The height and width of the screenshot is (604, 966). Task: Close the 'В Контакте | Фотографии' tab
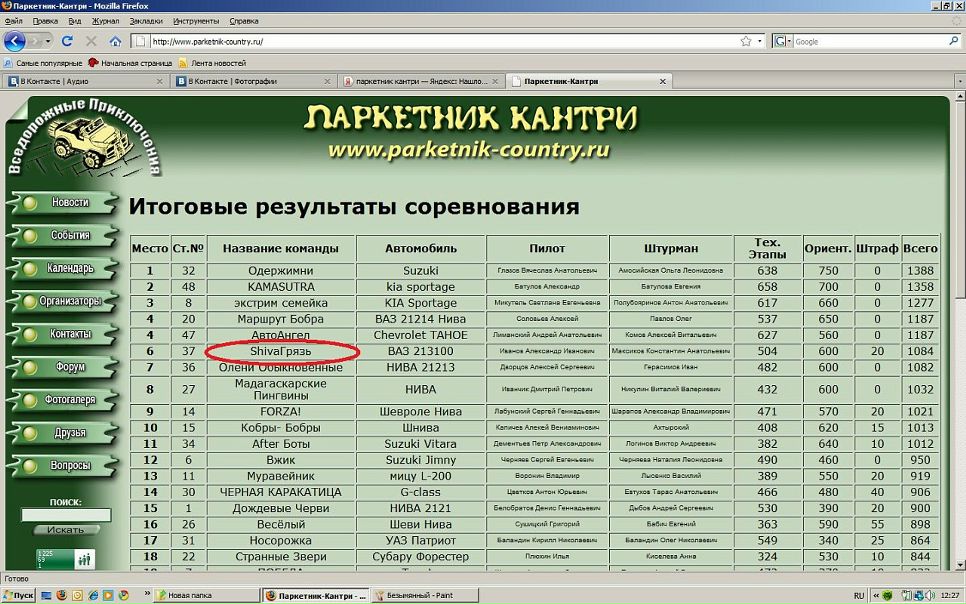pyautogui.click(x=327, y=81)
